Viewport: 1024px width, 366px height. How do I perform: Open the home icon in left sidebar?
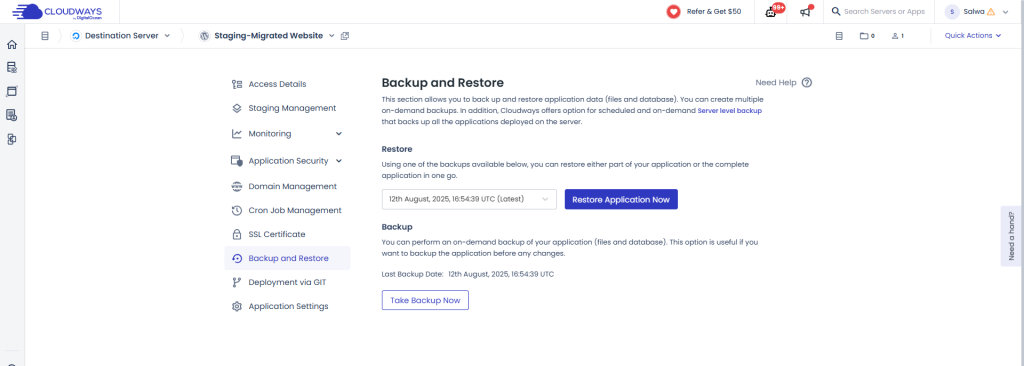click(x=12, y=44)
